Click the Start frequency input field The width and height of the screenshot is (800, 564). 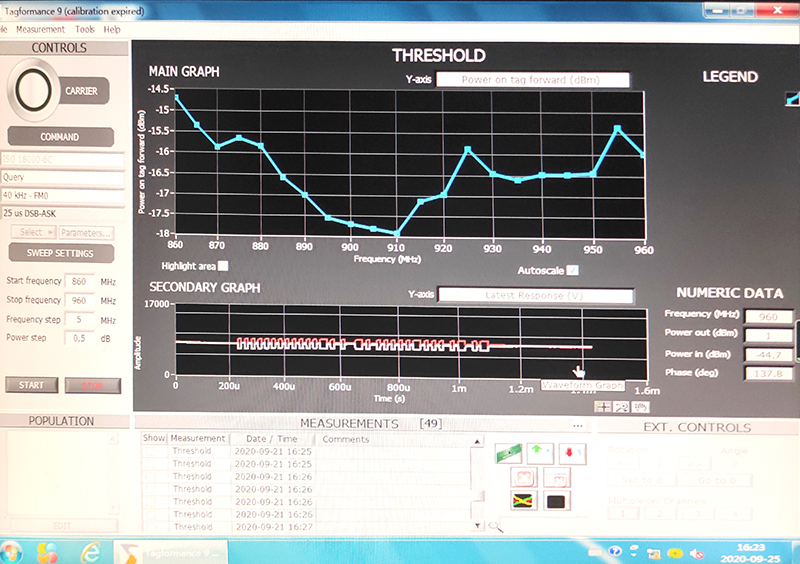click(79, 282)
